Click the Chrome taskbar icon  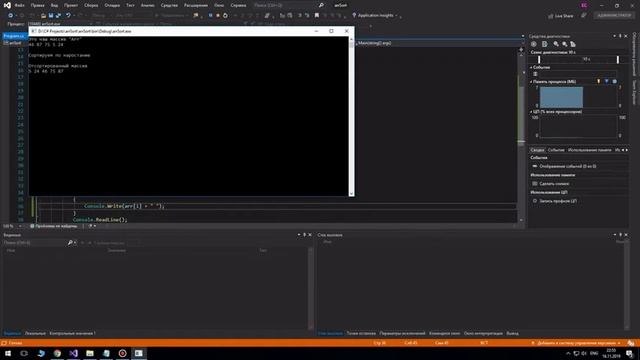pyautogui.click(x=57, y=353)
